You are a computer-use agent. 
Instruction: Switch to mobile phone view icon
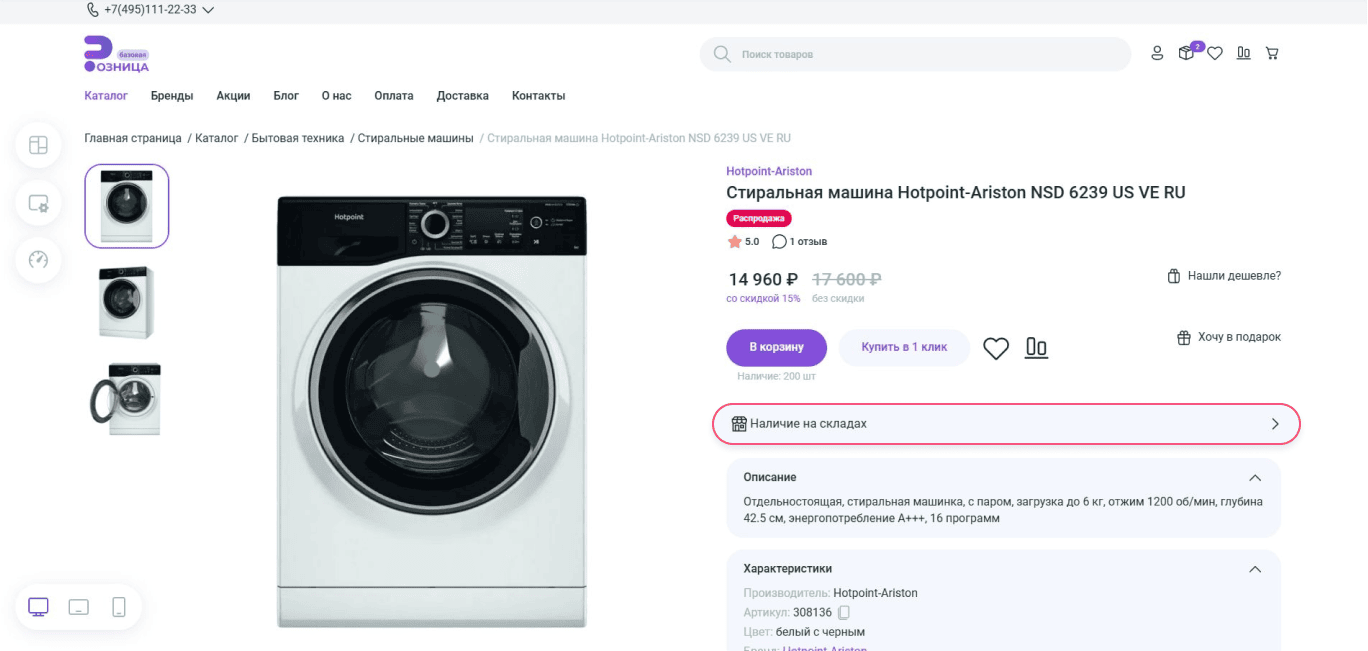click(119, 607)
